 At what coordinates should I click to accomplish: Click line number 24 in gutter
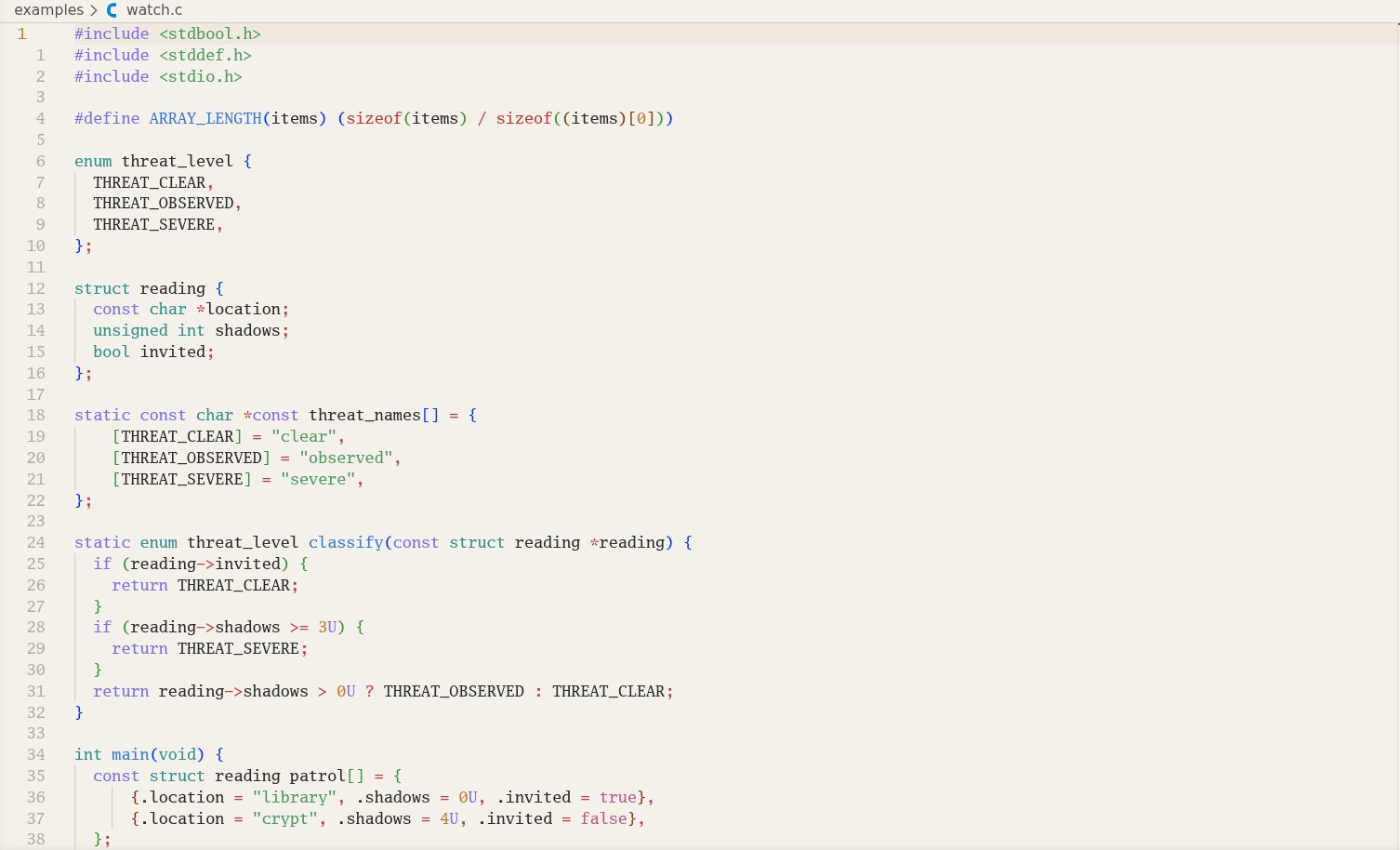coord(35,542)
